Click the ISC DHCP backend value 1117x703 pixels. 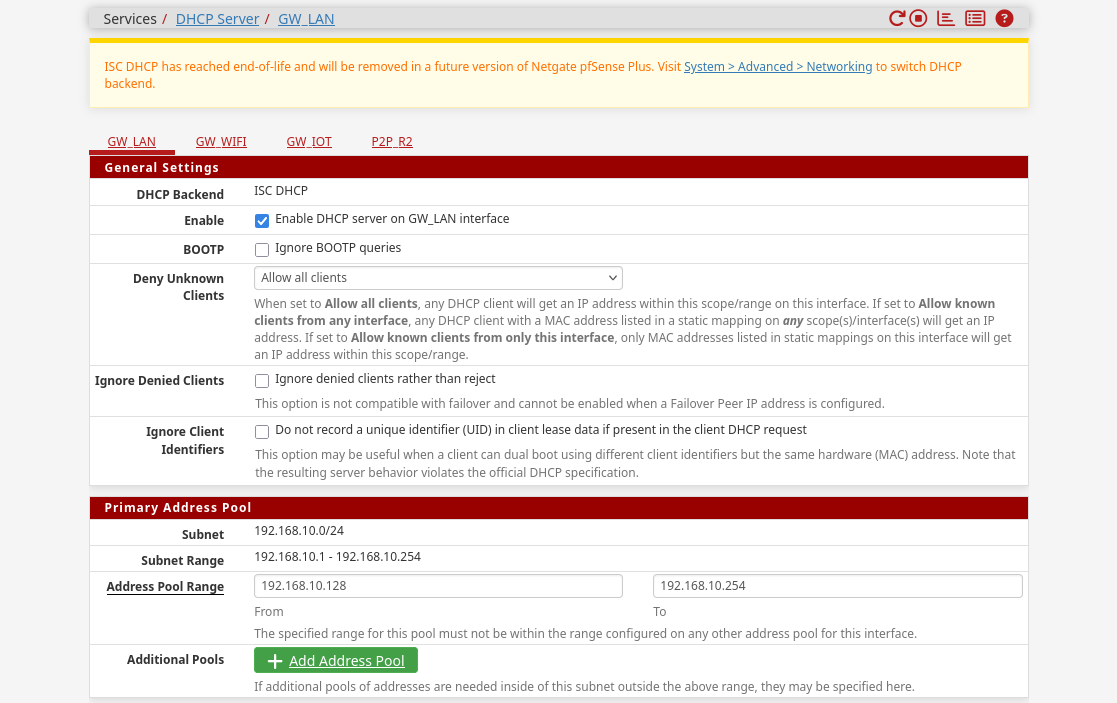coord(281,191)
